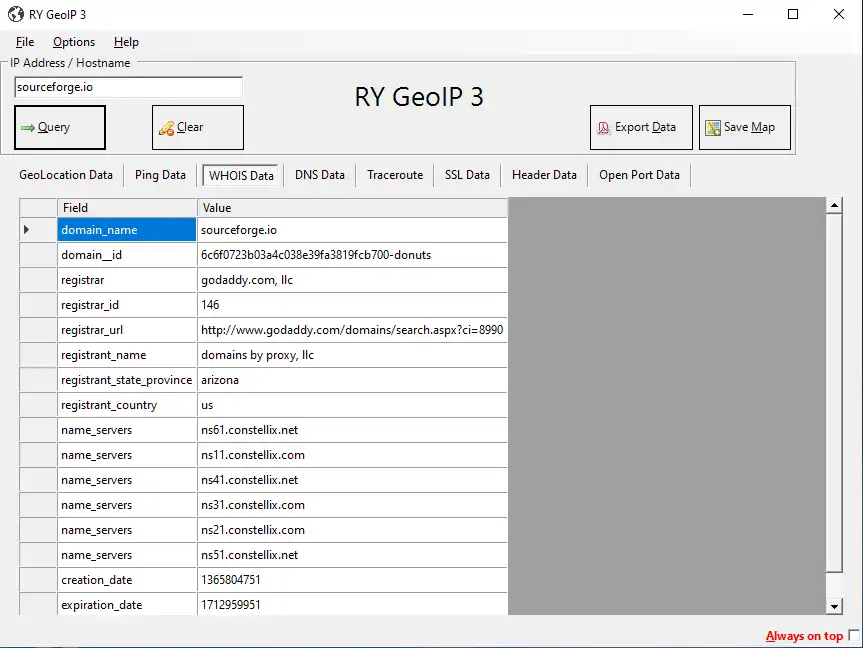Screen dimensions: 863x648
Task: Click the vertical scrollbar thumb
Action: pos(834,393)
